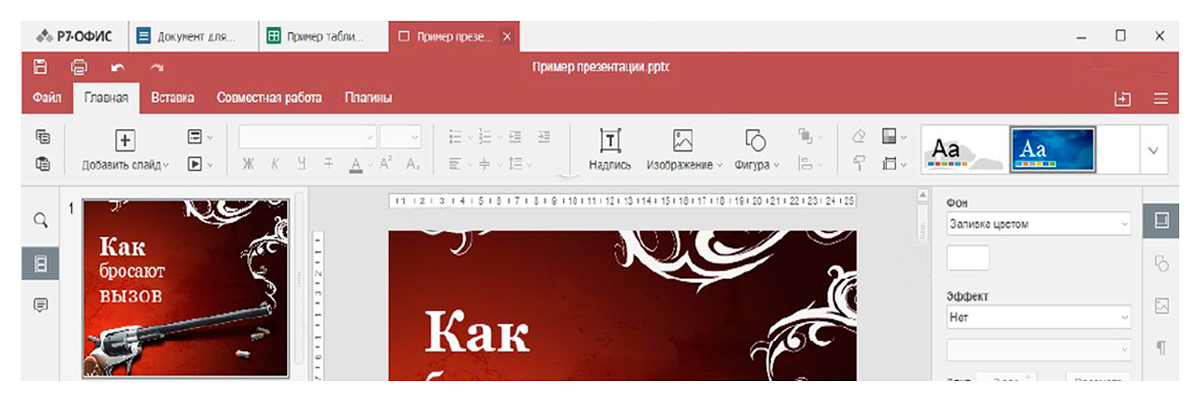Select the blue theme thumbnail
This screenshot has width=1200, height=398.
(1052, 150)
